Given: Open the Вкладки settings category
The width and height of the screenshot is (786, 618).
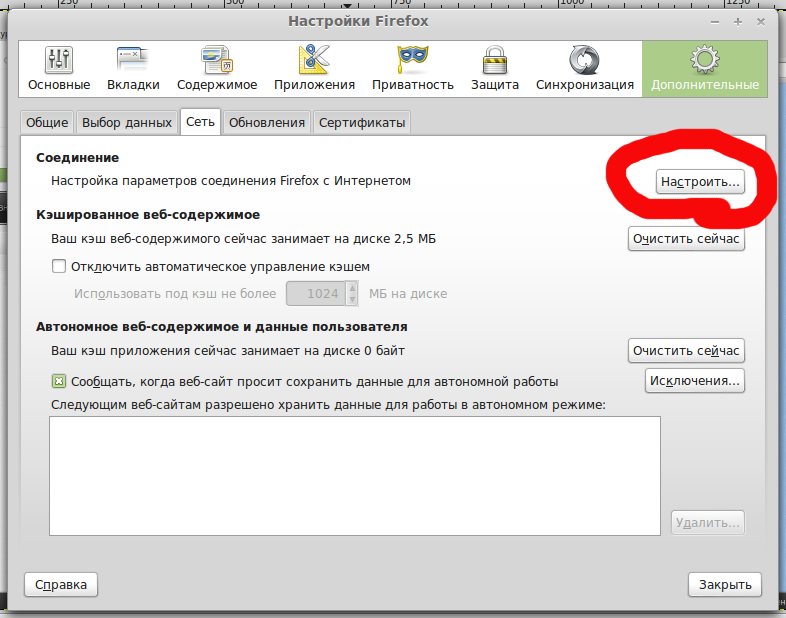Looking at the screenshot, I should pos(133,68).
